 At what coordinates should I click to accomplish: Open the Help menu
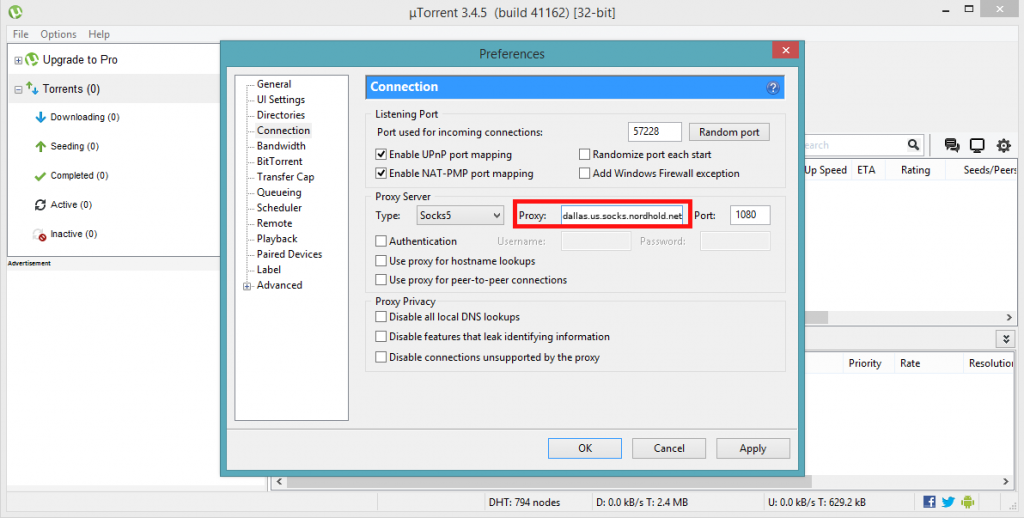click(99, 34)
